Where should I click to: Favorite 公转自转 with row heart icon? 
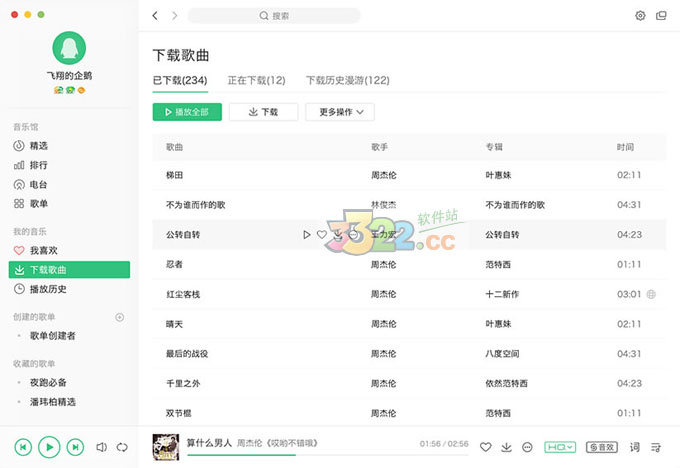point(322,235)
